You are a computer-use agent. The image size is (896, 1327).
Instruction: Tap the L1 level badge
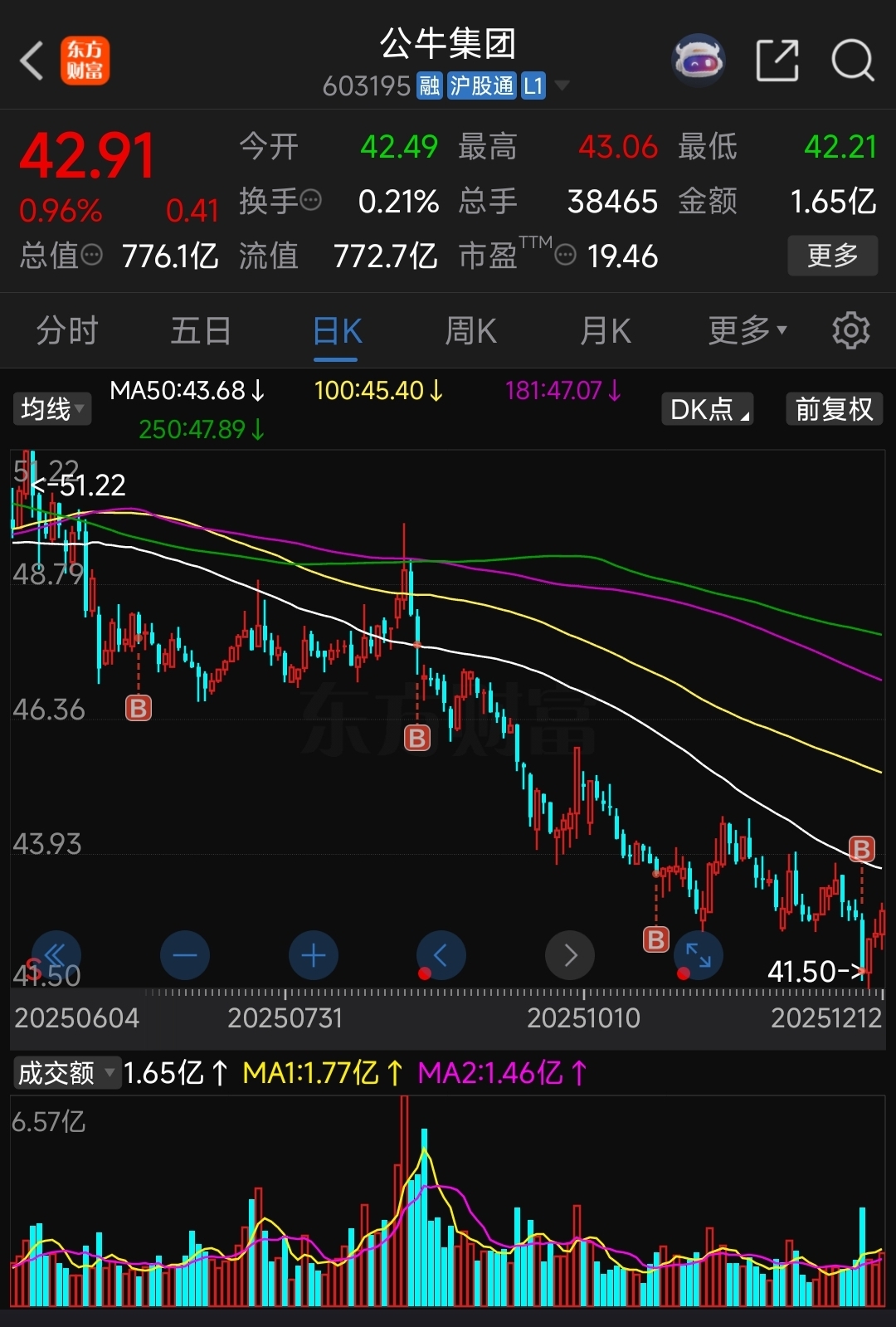(x=533, y=85)
